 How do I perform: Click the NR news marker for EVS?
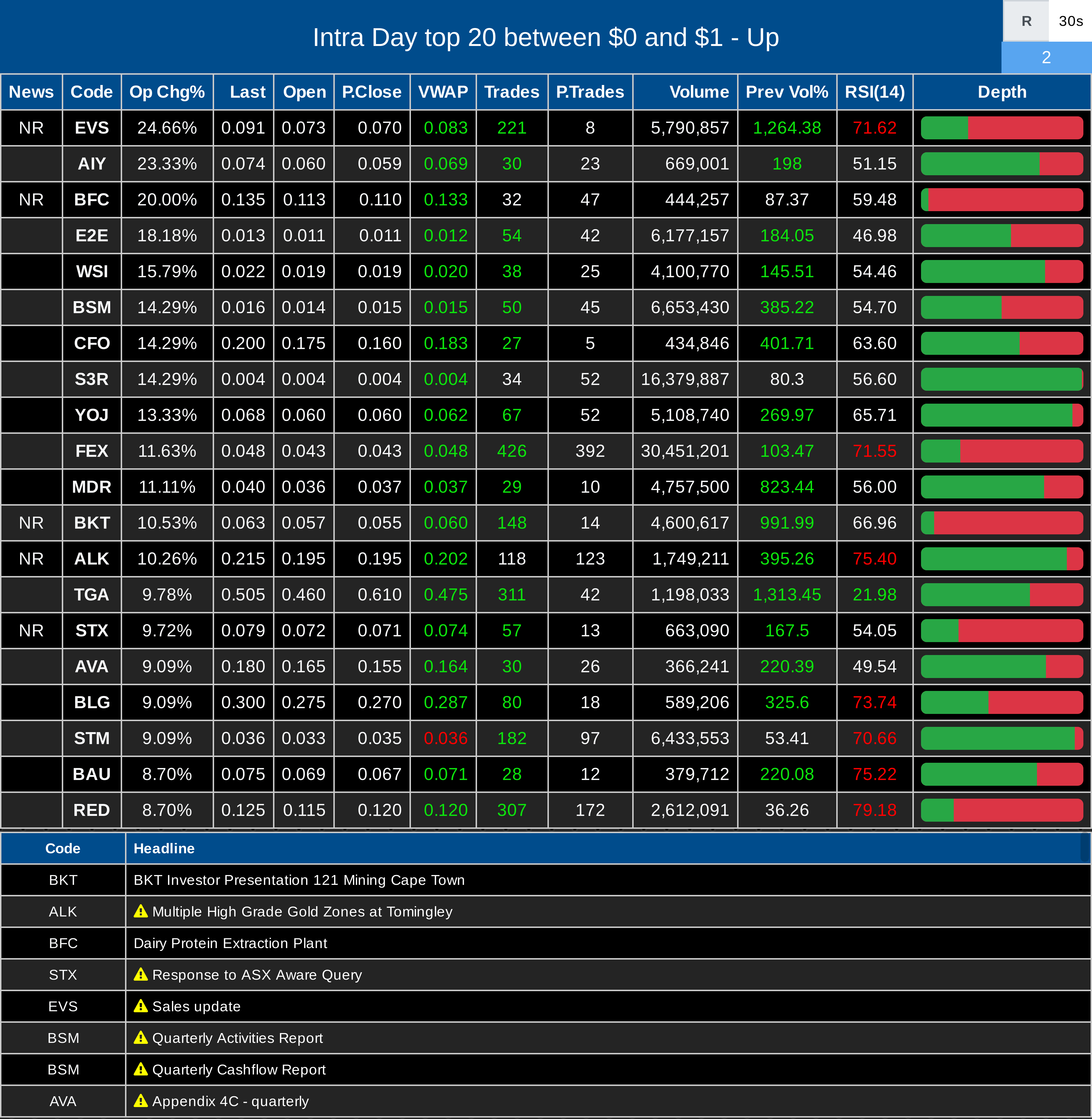pyautogui.click(x=31, y=128)
